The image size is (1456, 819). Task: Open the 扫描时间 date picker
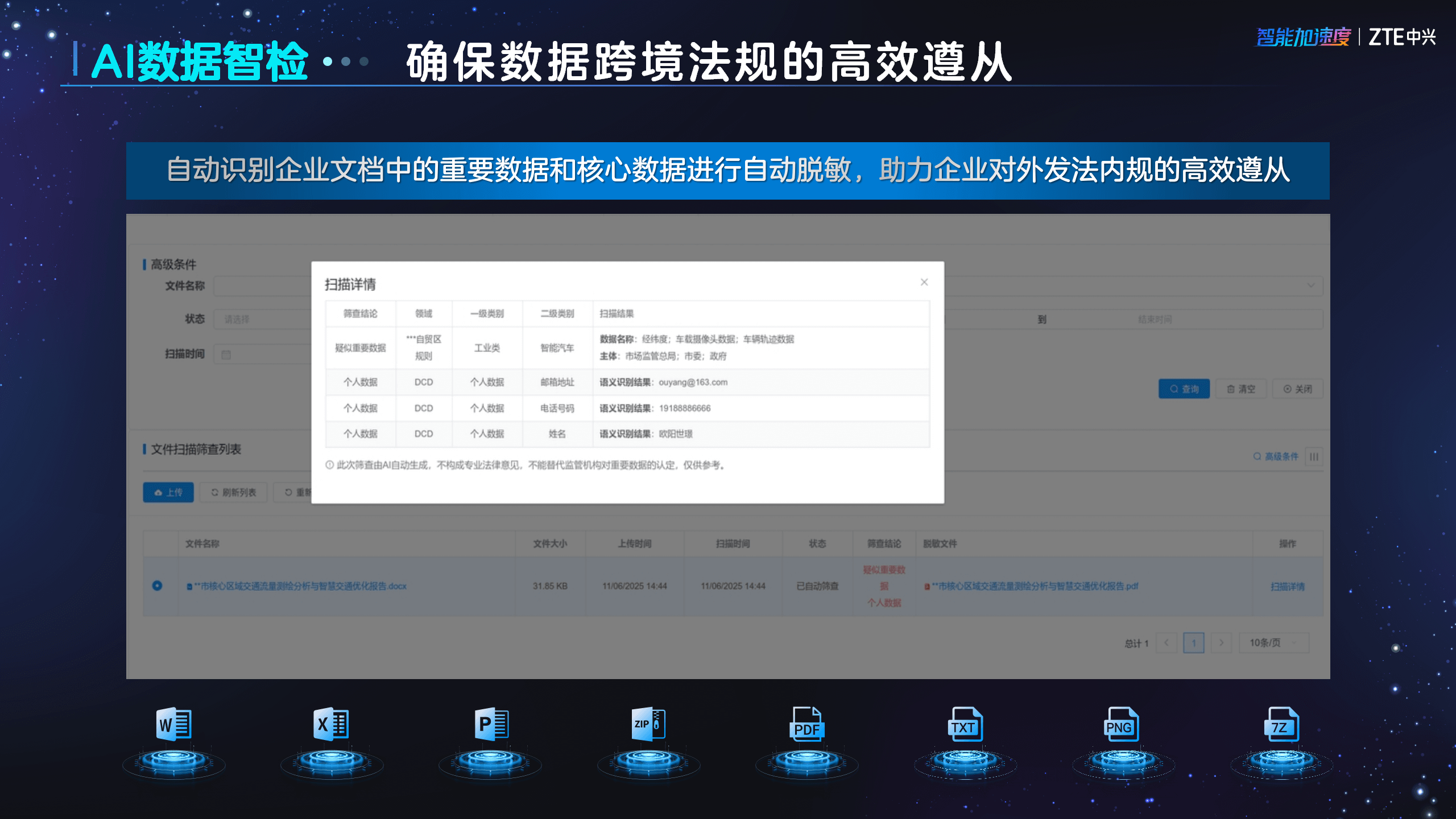[x=262, y=354]
